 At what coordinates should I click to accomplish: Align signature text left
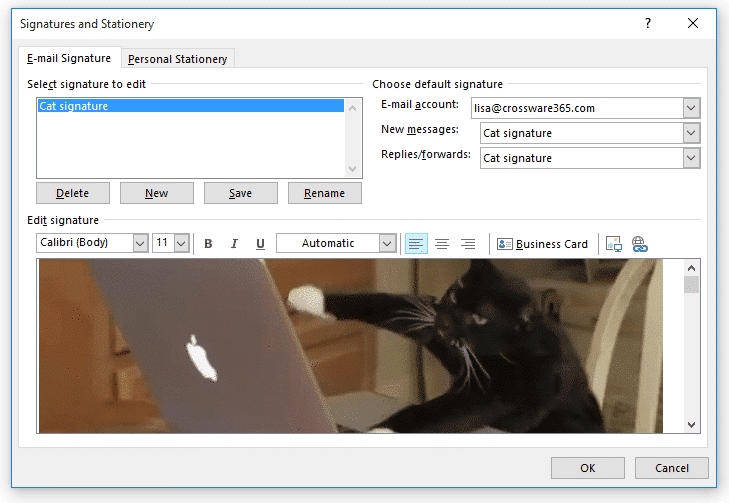(x=416, y=244)
